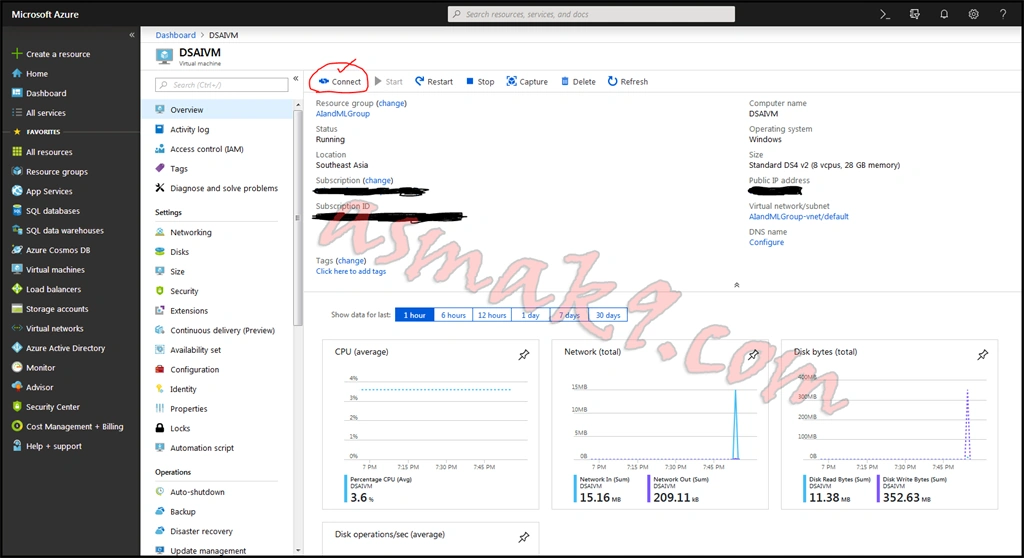Viewport: 1024px width, 558px height.
Task: Pin the CPU (average) chart
Action: [x=524, y=355]
